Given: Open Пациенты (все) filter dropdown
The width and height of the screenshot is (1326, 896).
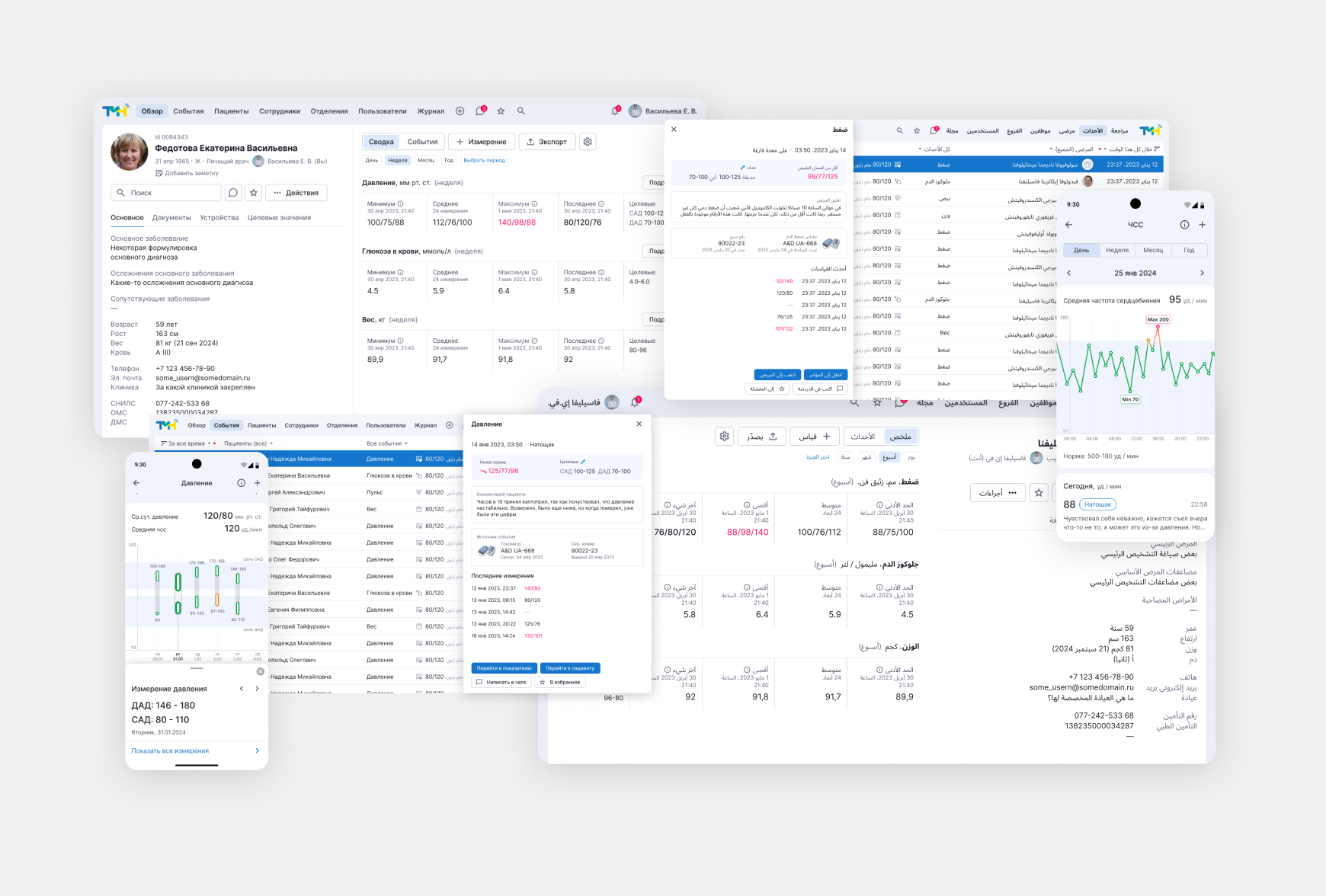Looking at the screenshot, I should 248,443.
